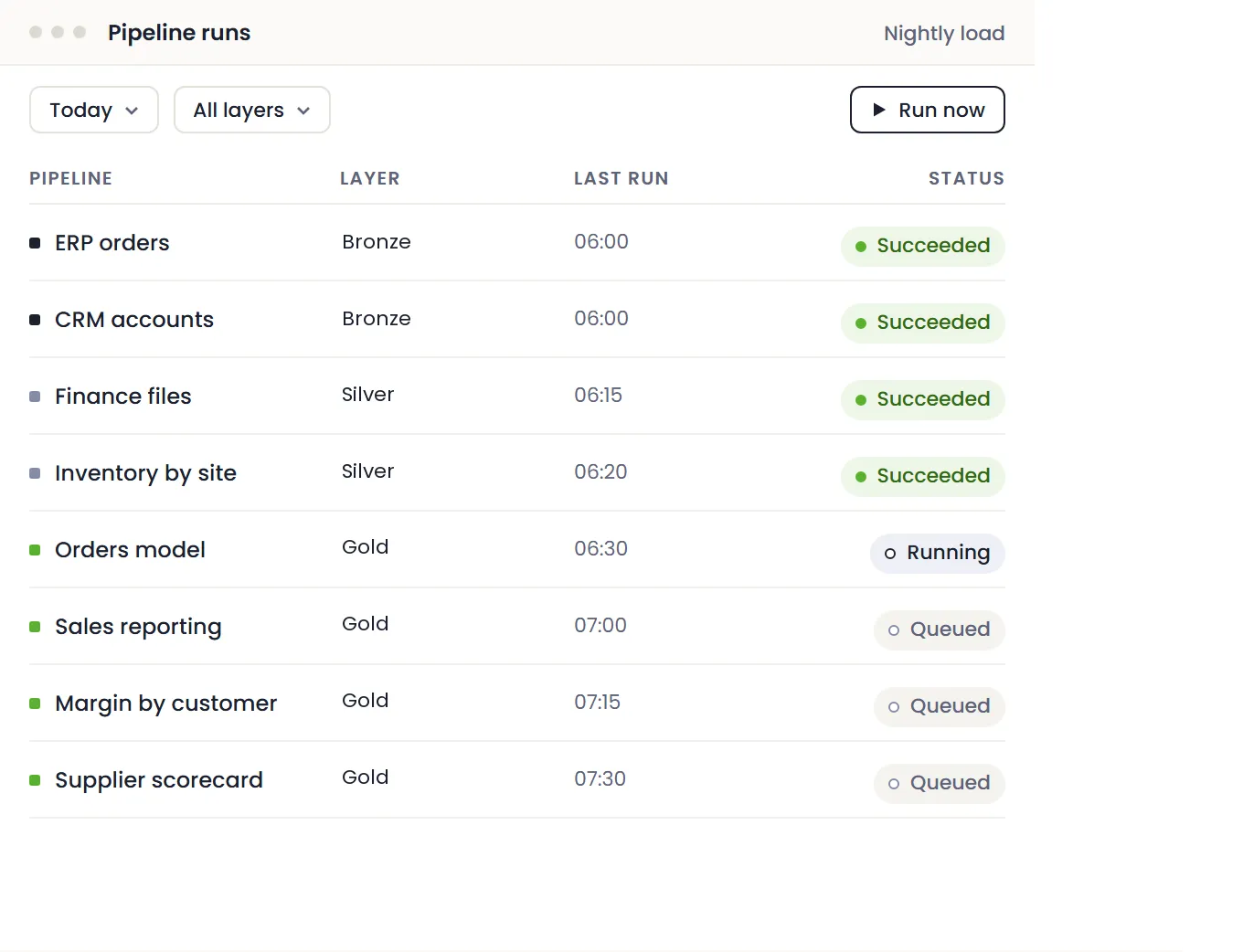Click the 07:00 last run time
This screenshot has height=952, width=1243.
[600, 625]
